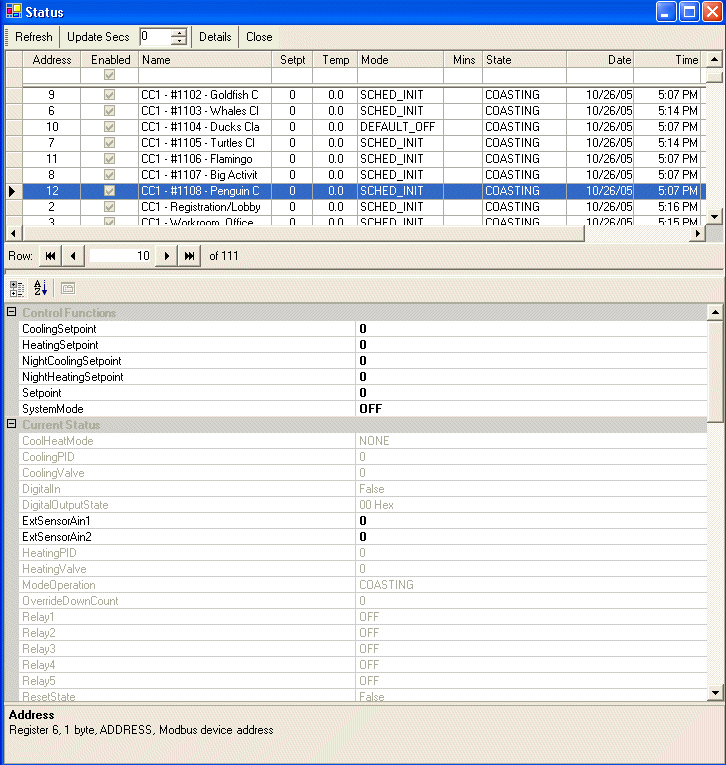Sort grid by the Mode column header
Viewport: 726px width, 765px height.
point(401,60)
